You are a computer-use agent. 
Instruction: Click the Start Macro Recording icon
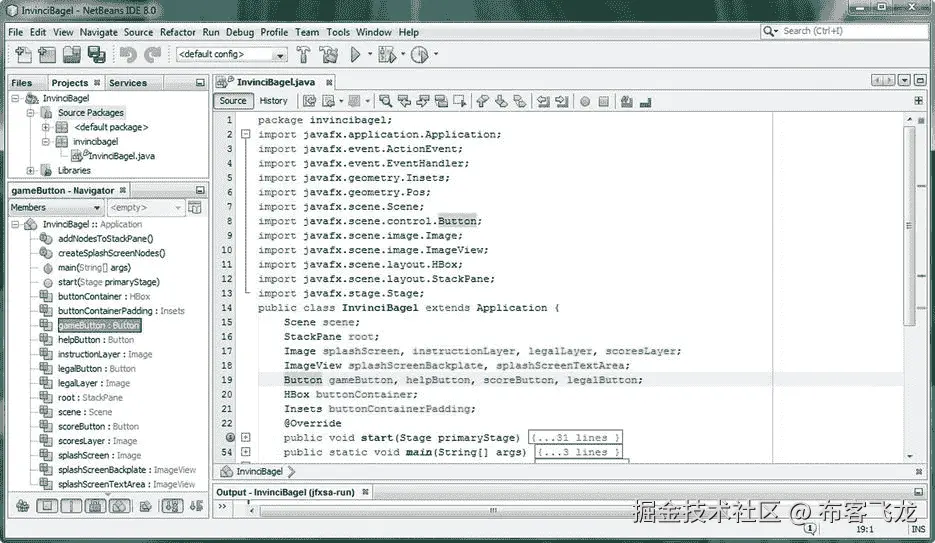tap(585, 101)
